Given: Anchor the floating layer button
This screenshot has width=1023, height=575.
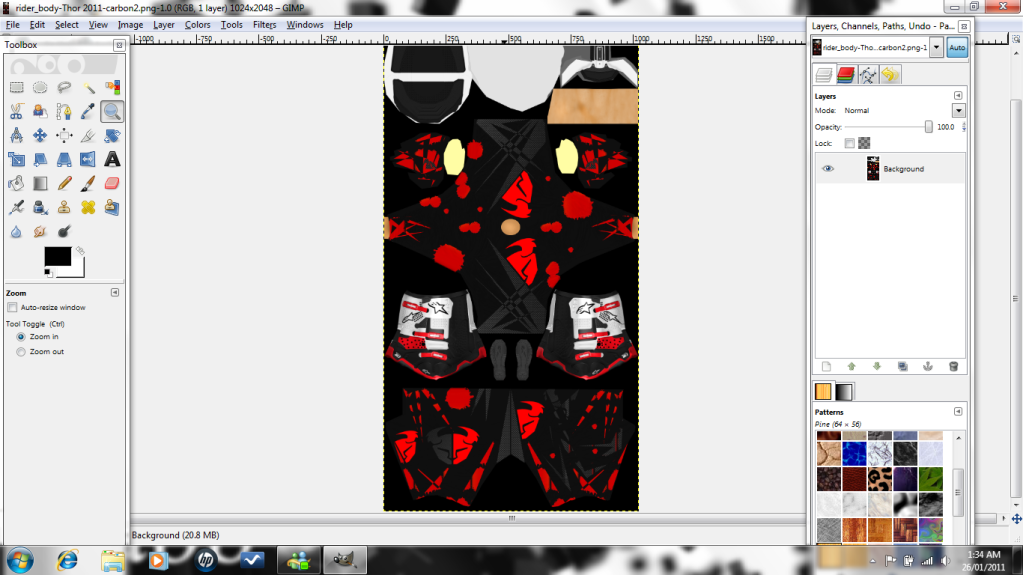Looking at the screenshot, I should pyautogui.click(x=928, y=367).
